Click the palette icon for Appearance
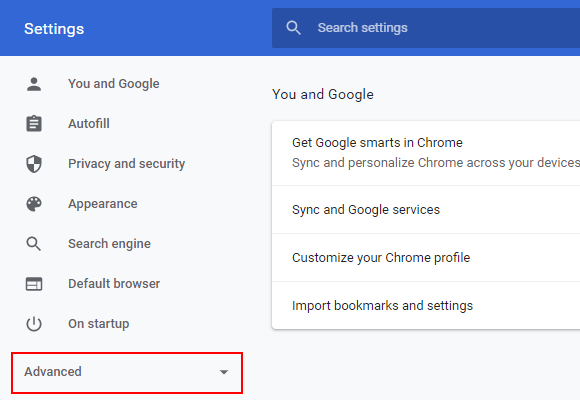Viewport: 580px width, 400px height. point(34,204)
